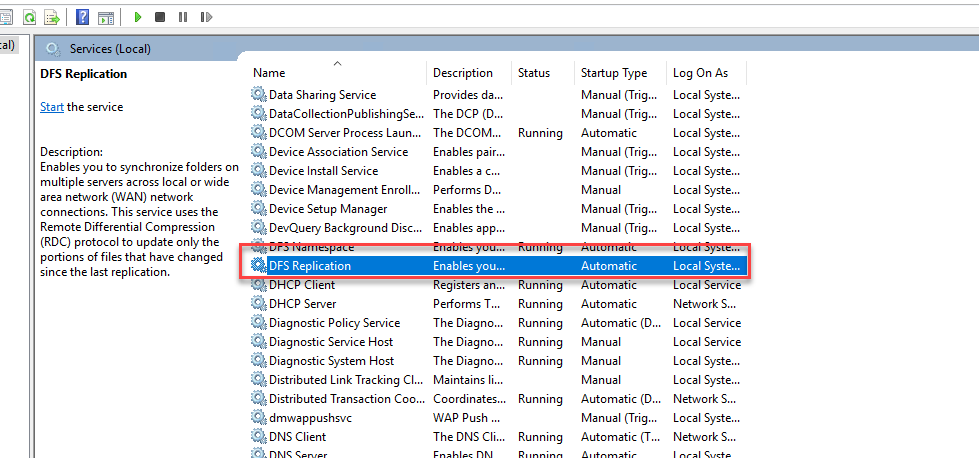Select Device Setup Manager in the list
The height and width of the screenshot is (458, 979).
[x=328, y=209]
